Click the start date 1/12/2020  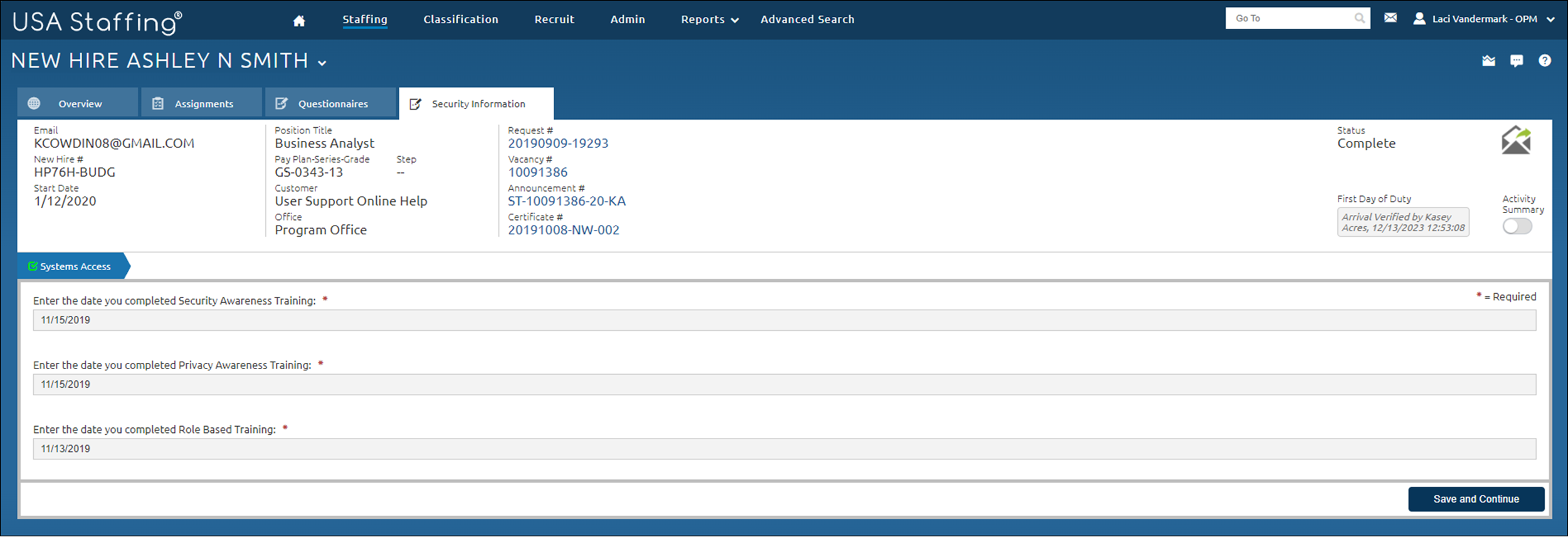[65, 201]
